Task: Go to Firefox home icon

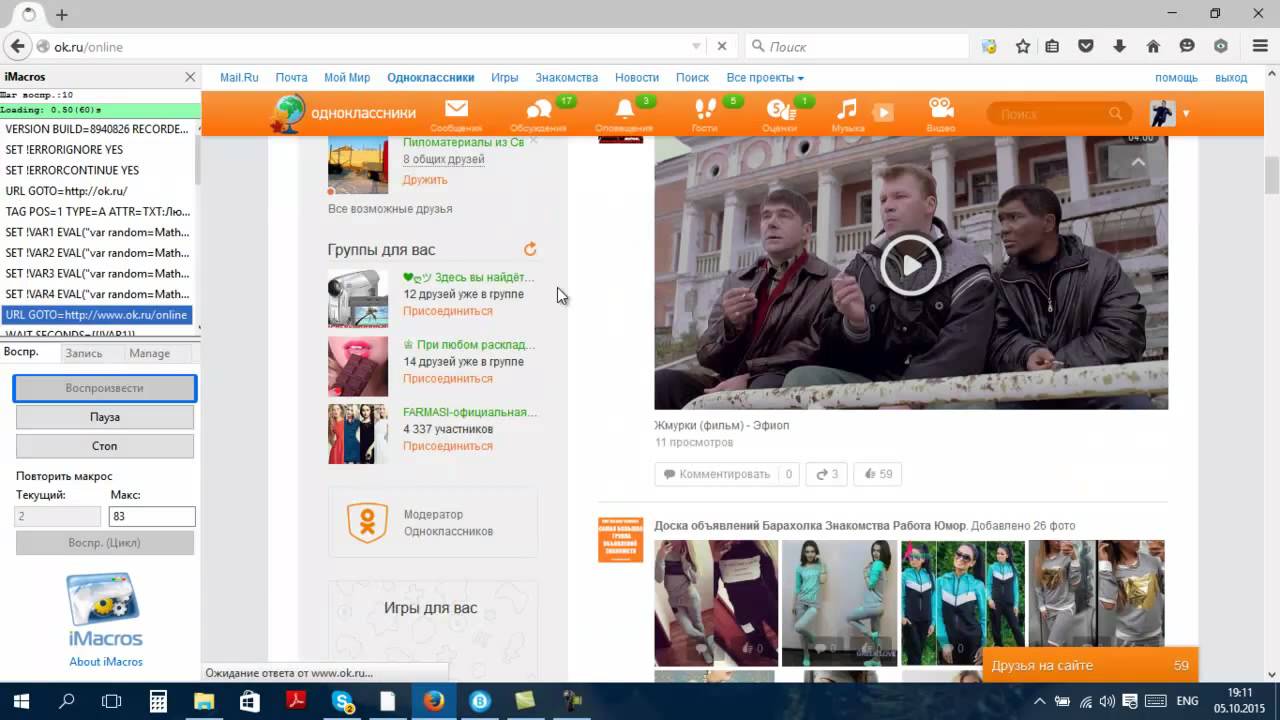Action: pos(1152,46)
